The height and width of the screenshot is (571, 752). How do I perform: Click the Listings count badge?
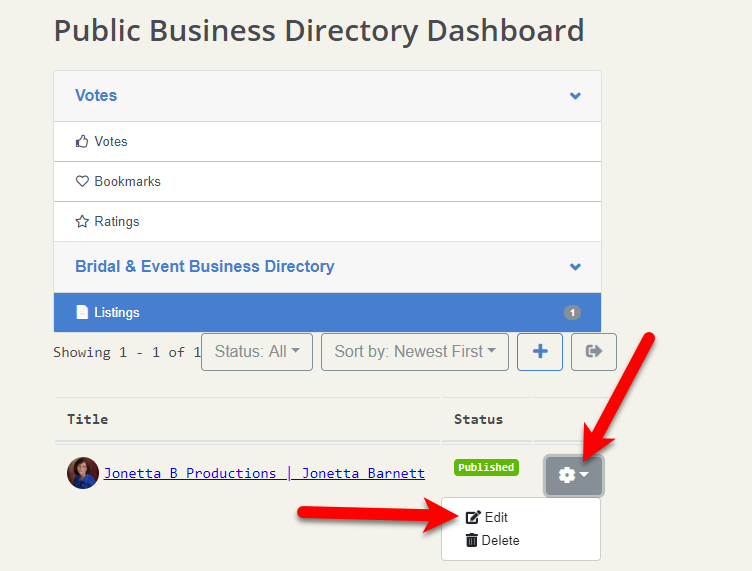[572, 313]
